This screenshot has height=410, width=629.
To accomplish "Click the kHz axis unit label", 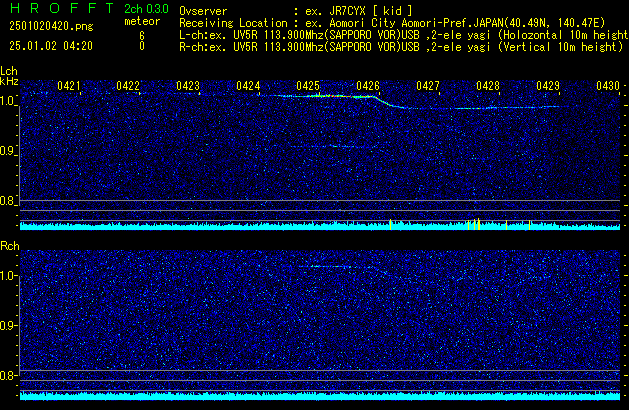I will click(x=9, y=81).
